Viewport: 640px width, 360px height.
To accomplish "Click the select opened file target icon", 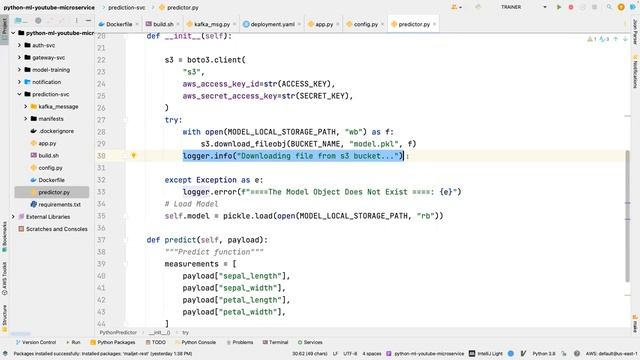I will 38,20.
